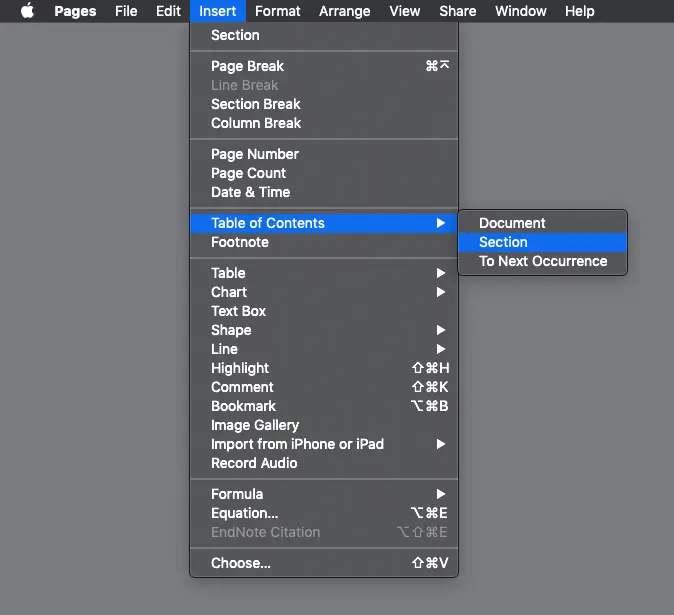Insert a Highlight

click(324, 368)
